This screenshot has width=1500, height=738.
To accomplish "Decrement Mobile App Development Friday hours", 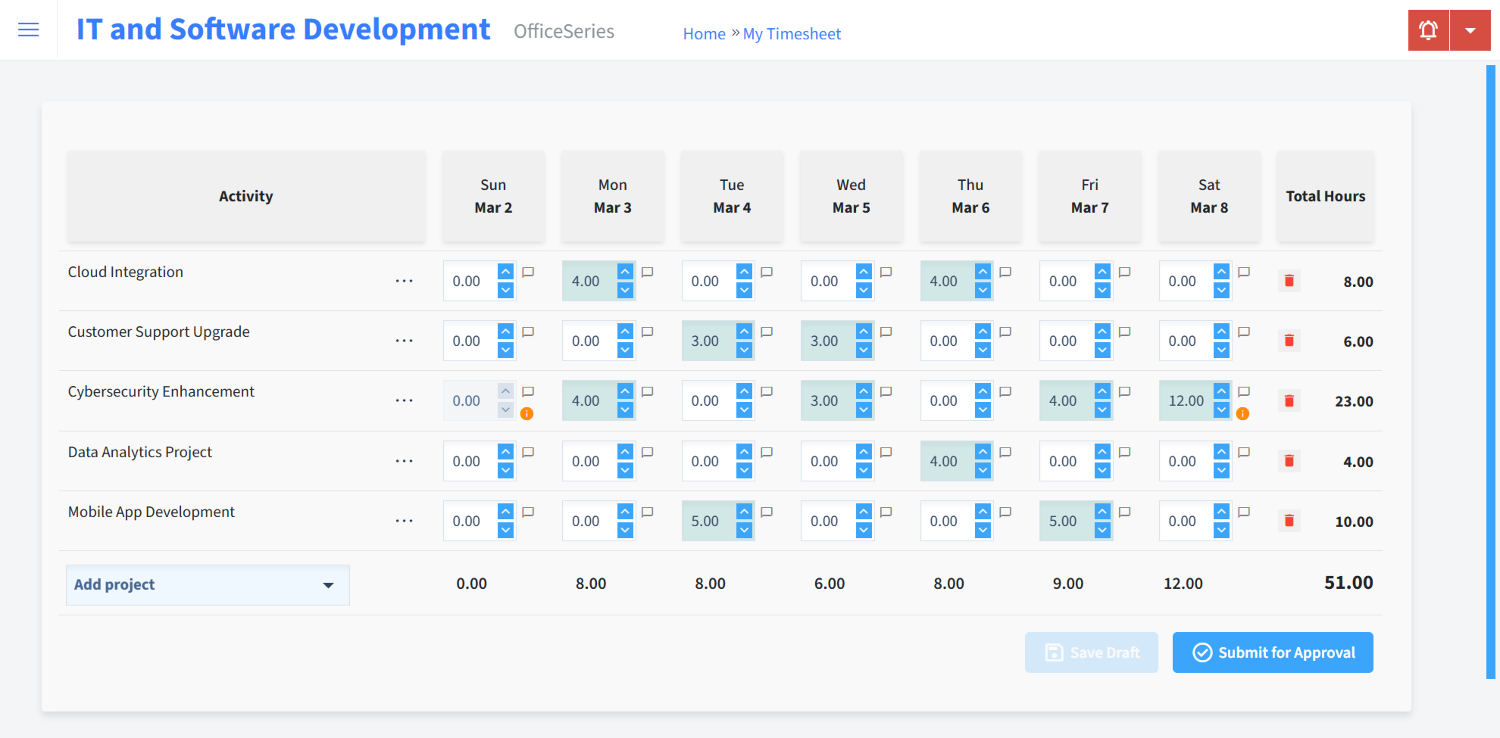I will pyautogui.click(x=1102, y=528).
